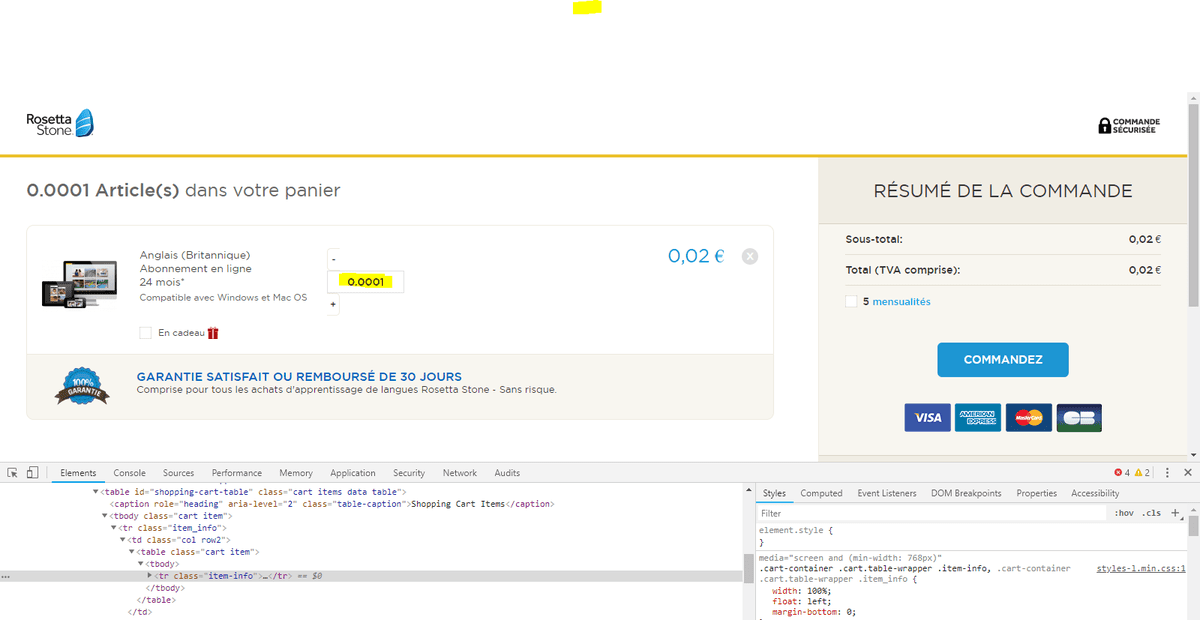Collapse the tr class item_info node
Screen dimensions: 1200x620
[115, 528]
